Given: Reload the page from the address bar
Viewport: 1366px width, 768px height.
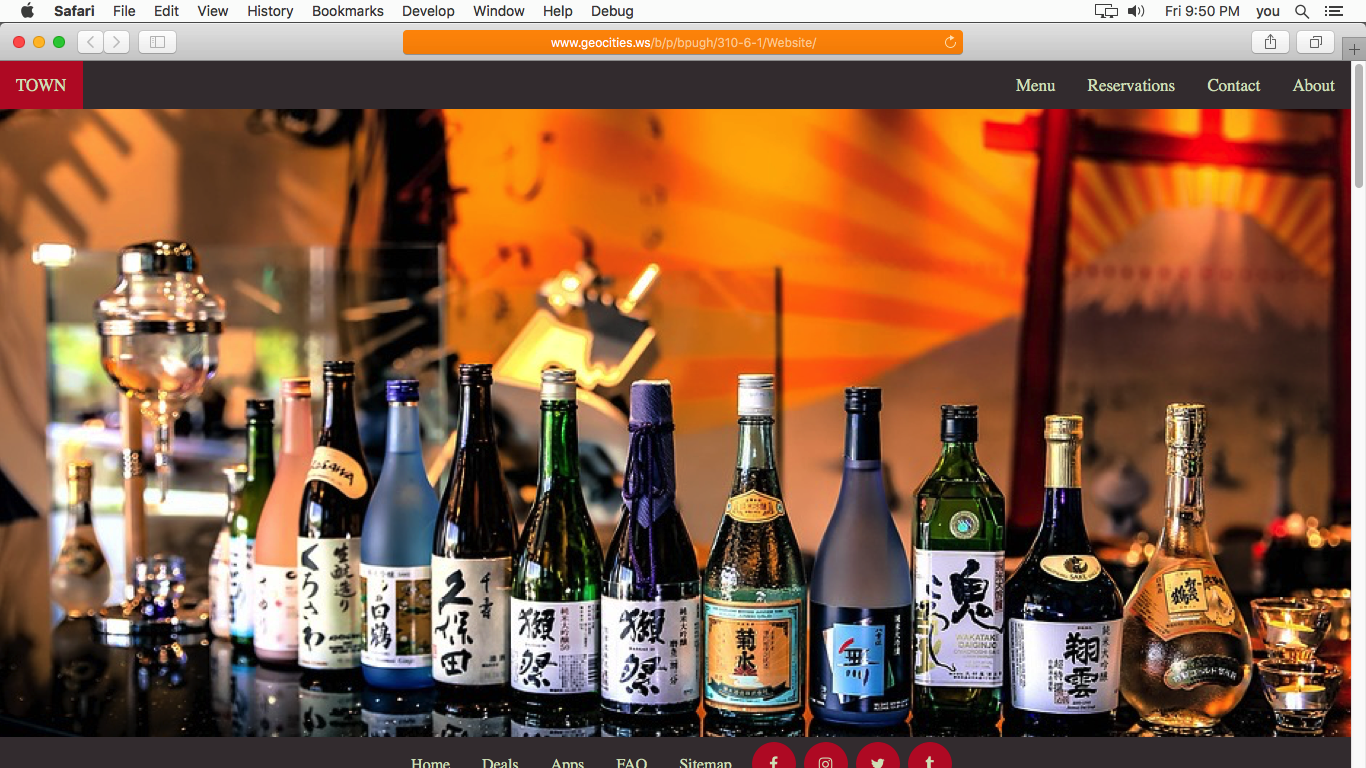Looking at the screenshot, I should (x=950, y=42).
